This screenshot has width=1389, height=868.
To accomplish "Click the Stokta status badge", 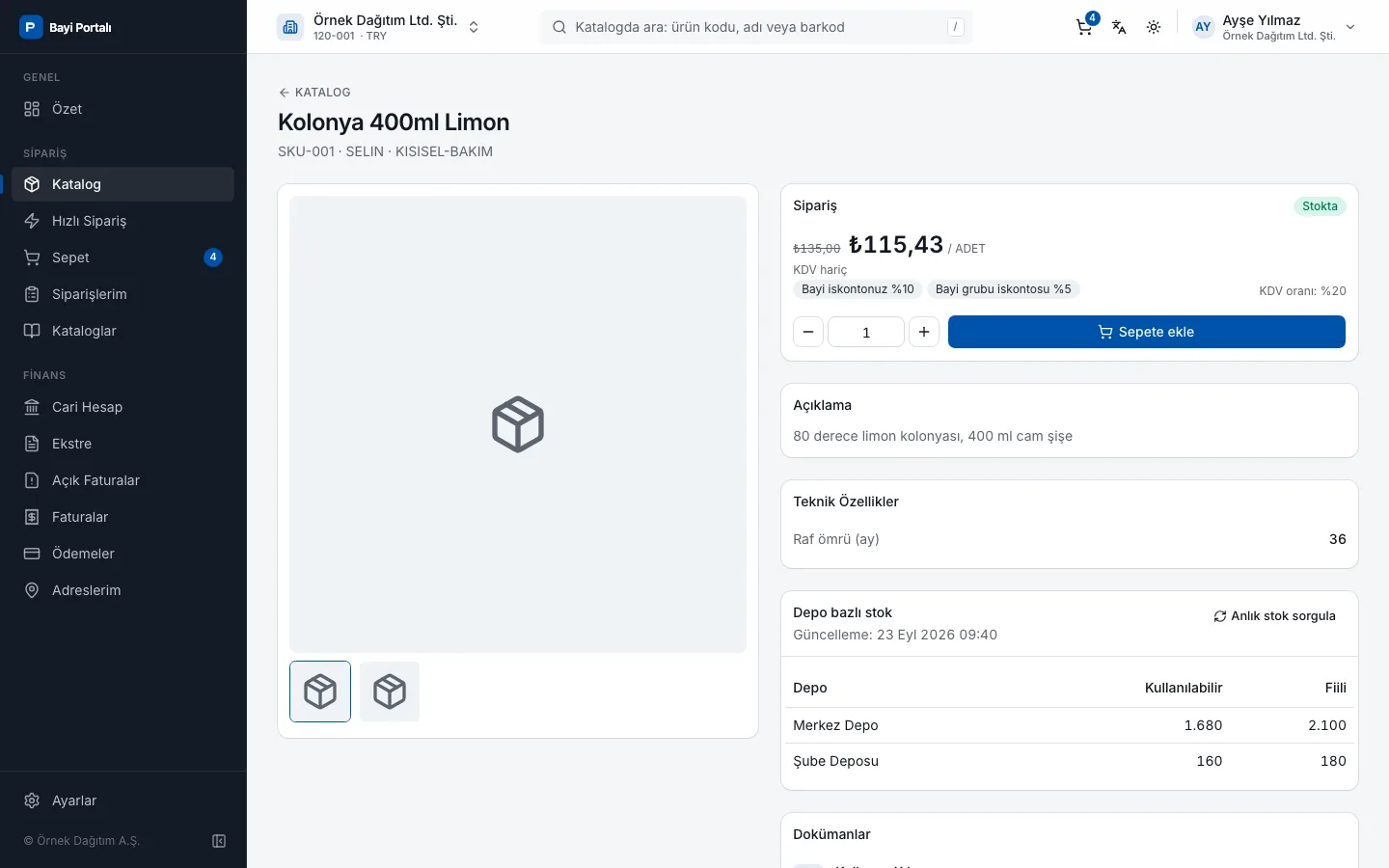I will [x=1320, y=206].
